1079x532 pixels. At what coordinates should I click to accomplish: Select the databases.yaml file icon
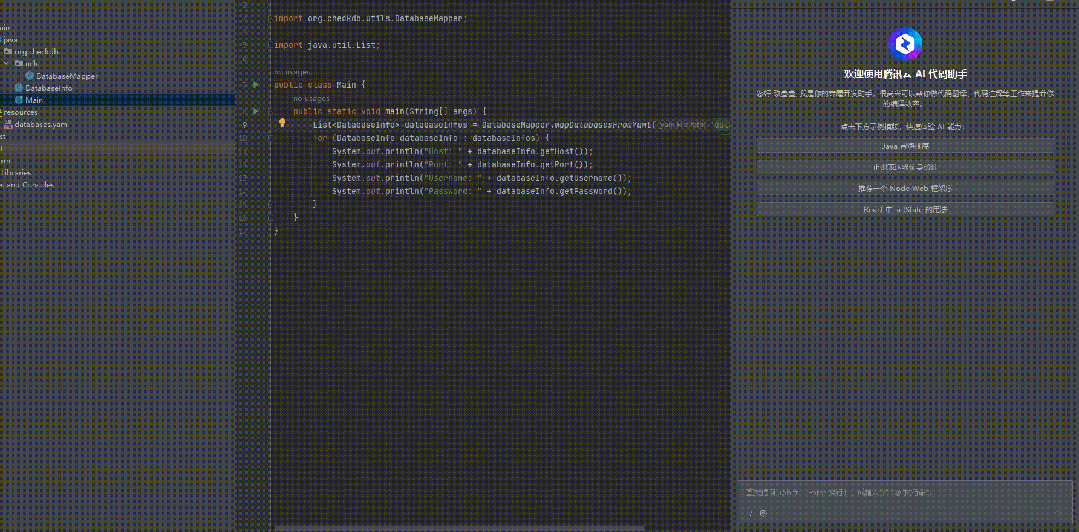(8, 125)
